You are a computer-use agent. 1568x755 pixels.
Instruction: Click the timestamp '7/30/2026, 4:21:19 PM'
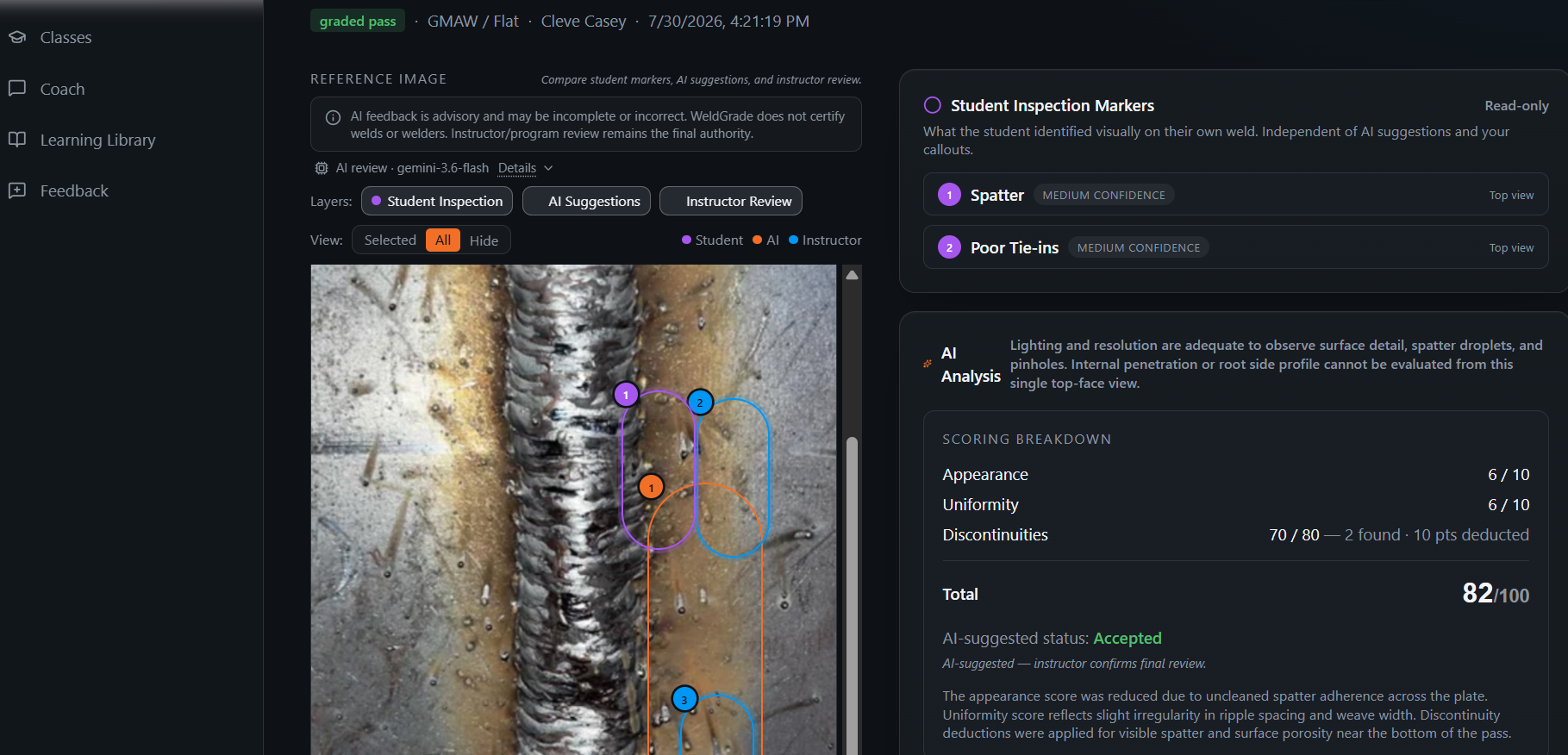(728, 22)
